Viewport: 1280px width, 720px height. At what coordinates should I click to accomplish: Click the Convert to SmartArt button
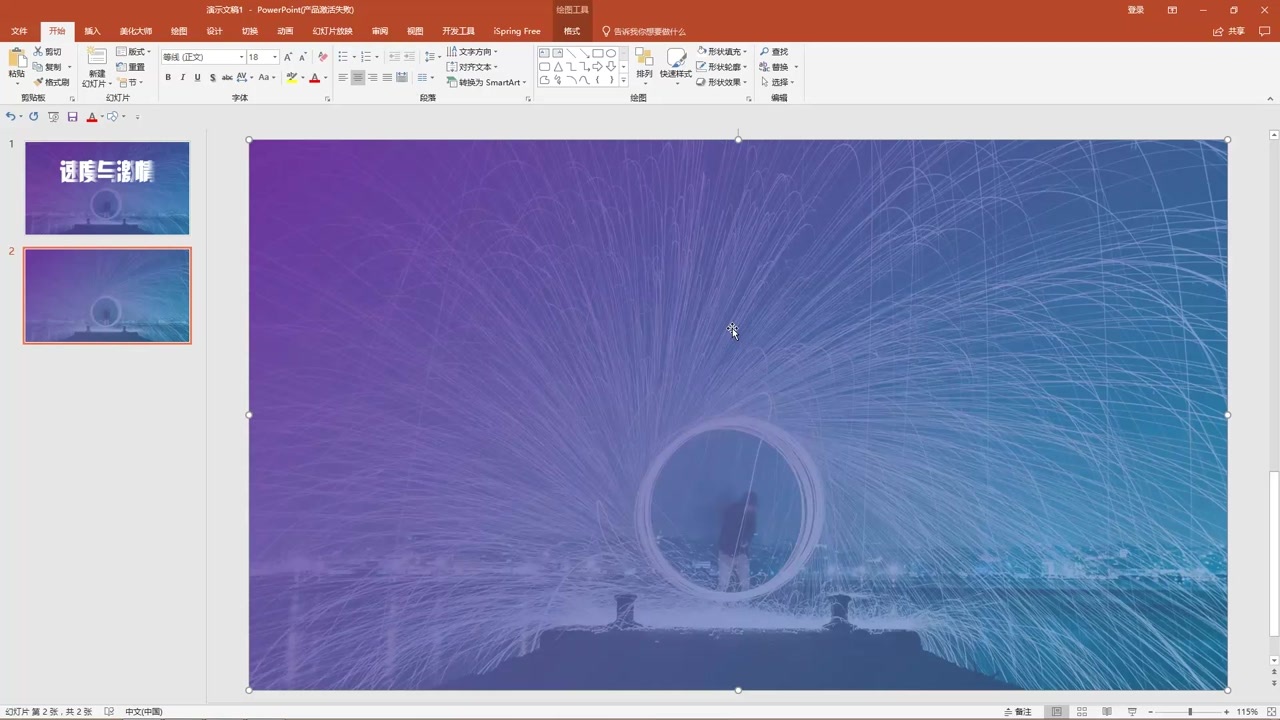click(x=486, y=82)
